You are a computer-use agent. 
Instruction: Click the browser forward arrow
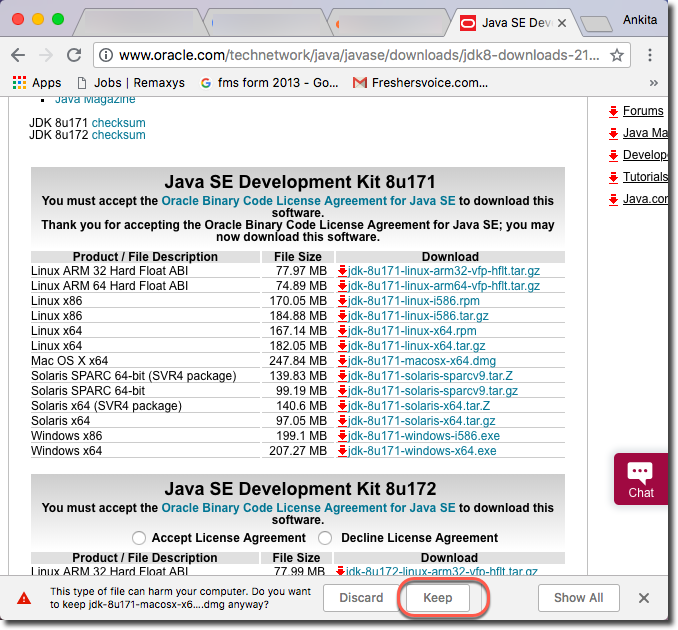pyautogui.click(x=46, y=55)
